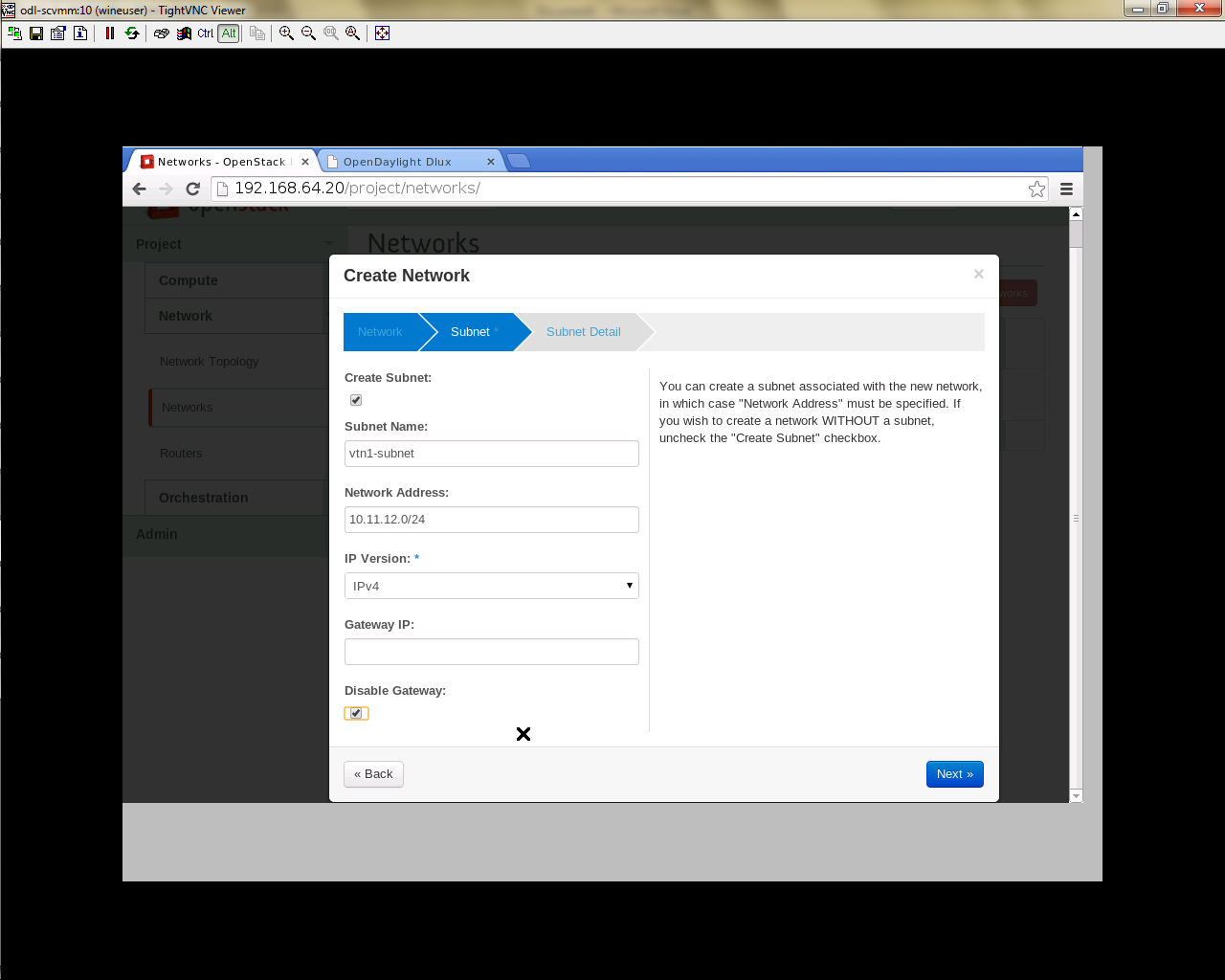Reload the page with the browser refresh icon
The width and height of the screenshot is (1225, 980).
[x=193, y=189]
